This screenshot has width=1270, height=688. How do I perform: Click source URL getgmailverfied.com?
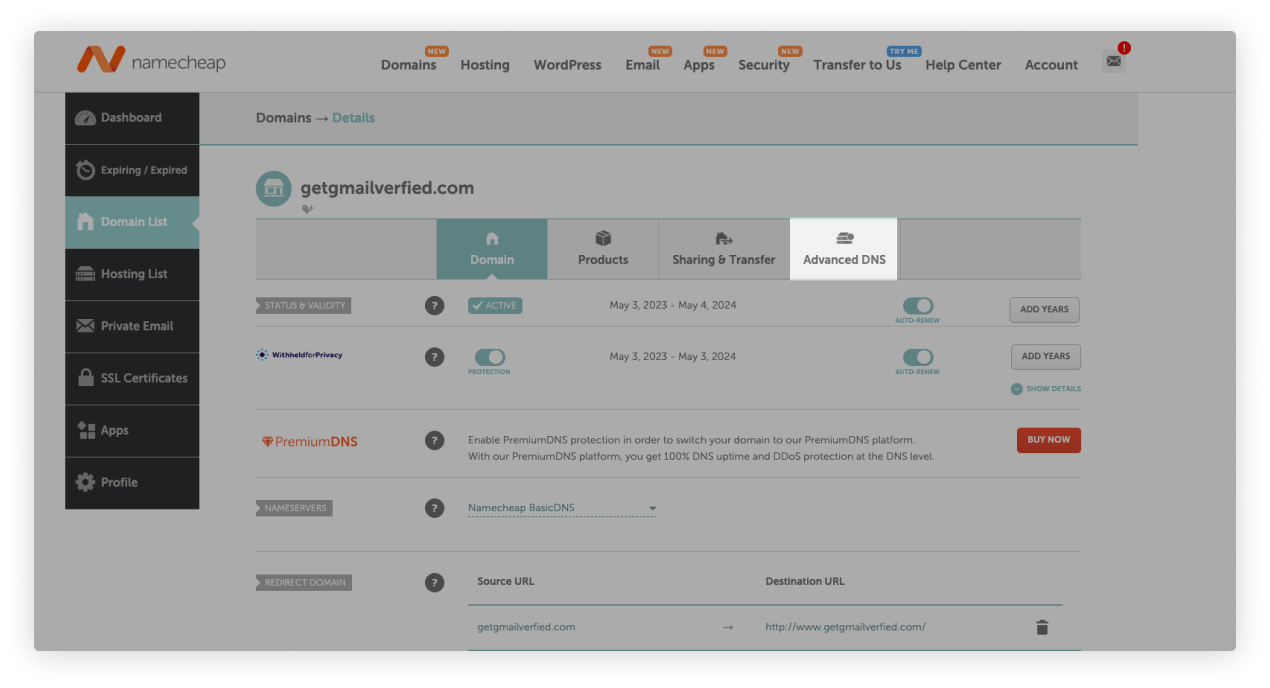(526, 627)
